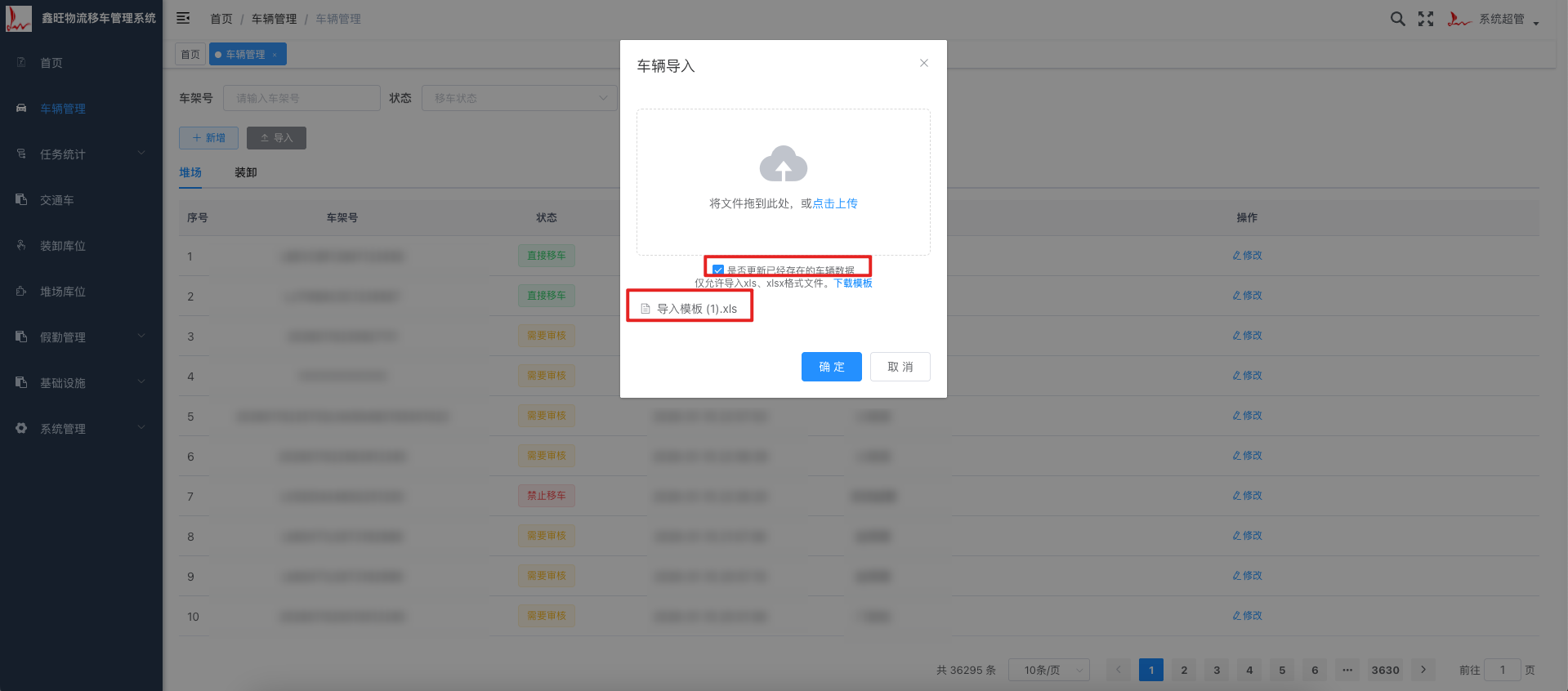1568x691 pixels.
Task: Click the 新增 button
Action: tap(208, 138)
